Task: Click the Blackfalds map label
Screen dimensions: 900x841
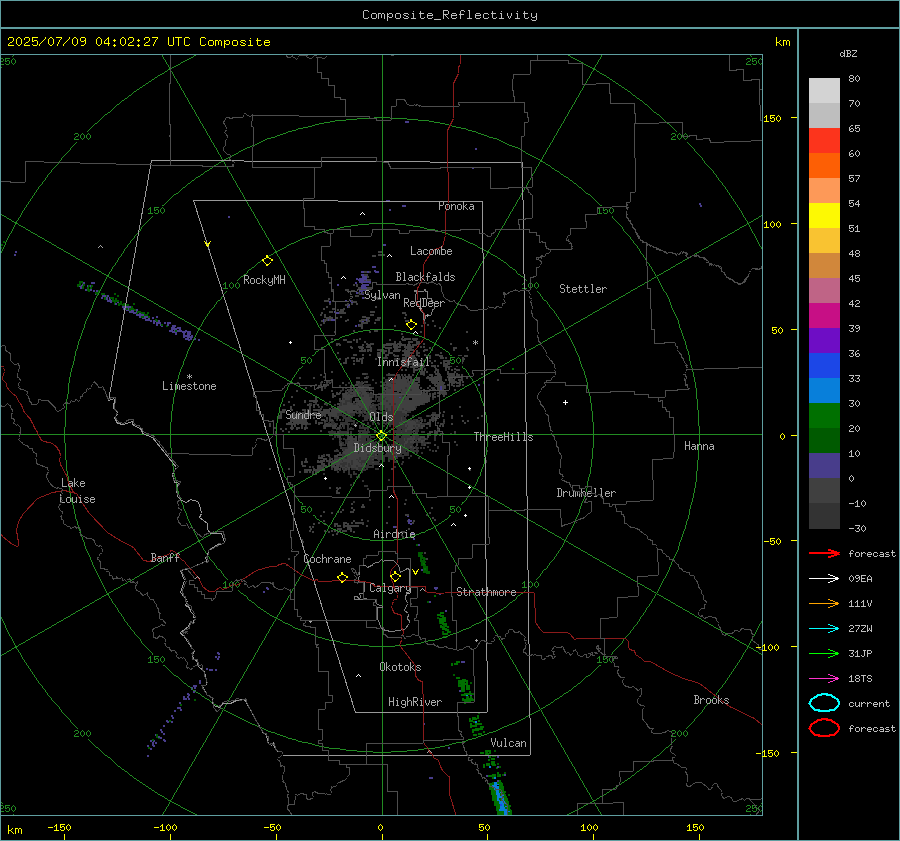Action: (425, 277)
